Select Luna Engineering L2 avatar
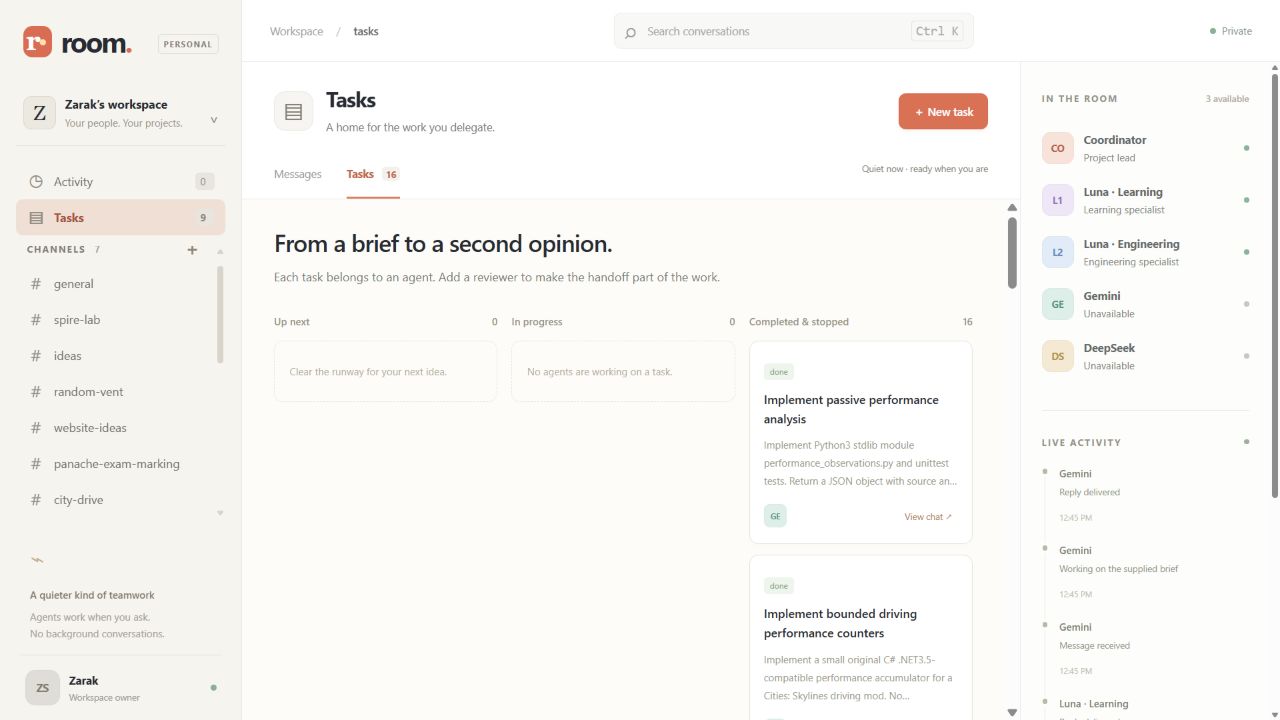 point(1058,252)
